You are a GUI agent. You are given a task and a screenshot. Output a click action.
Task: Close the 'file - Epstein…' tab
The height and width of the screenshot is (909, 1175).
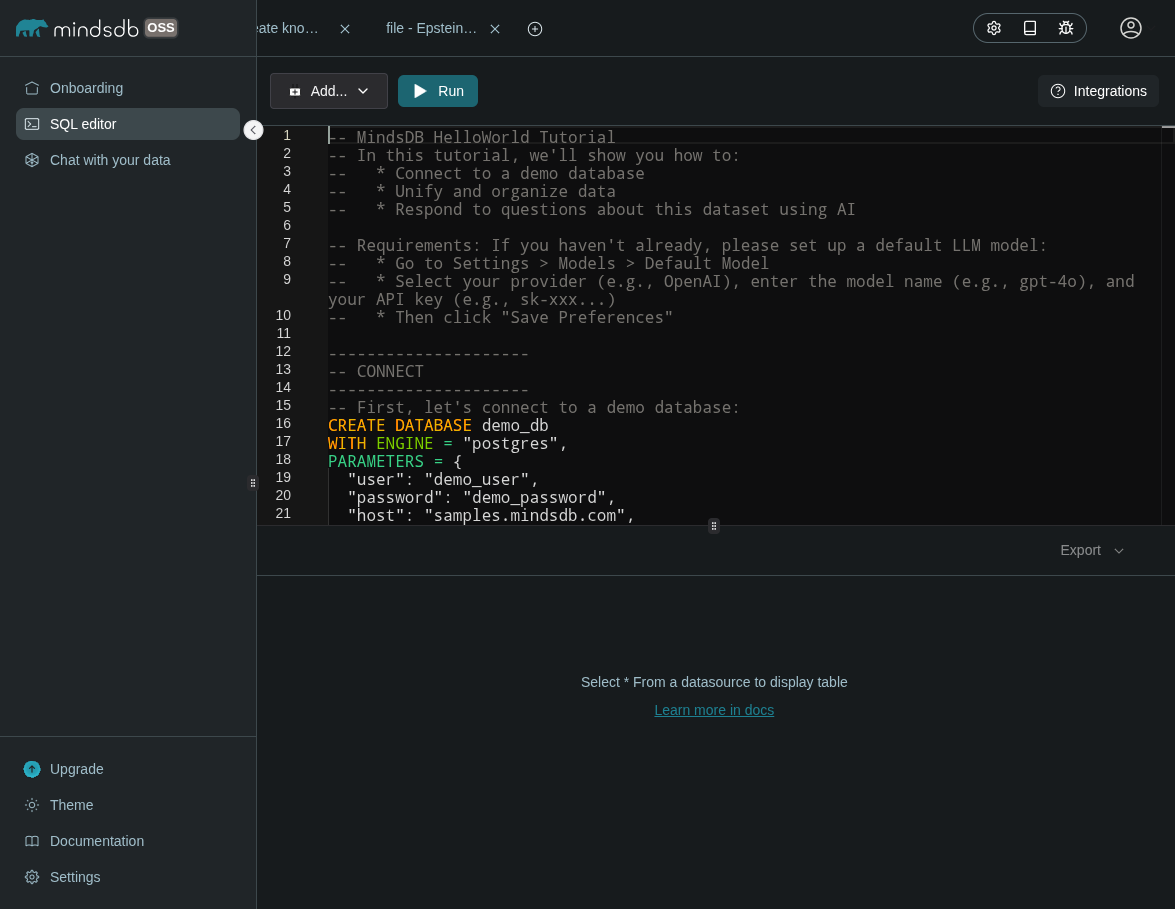tap(495, 29)
